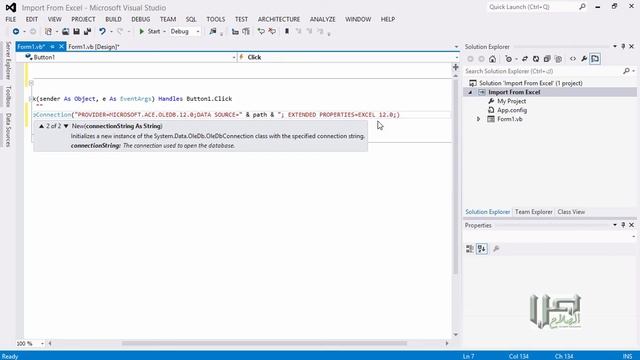
Task: Expand the Form1.vb tree node
Action: coord(478,119)
